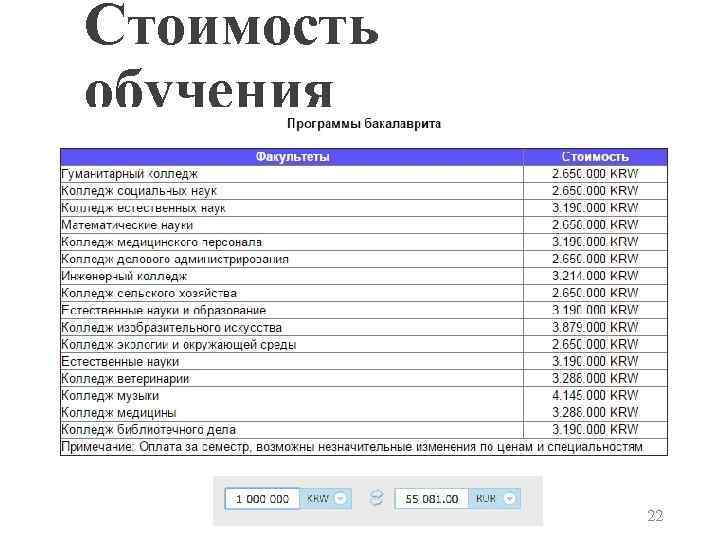This screenshot has width=720, height=540.
Task: Click the 'Факультеты' column header
Action: (x=292, y=157)
